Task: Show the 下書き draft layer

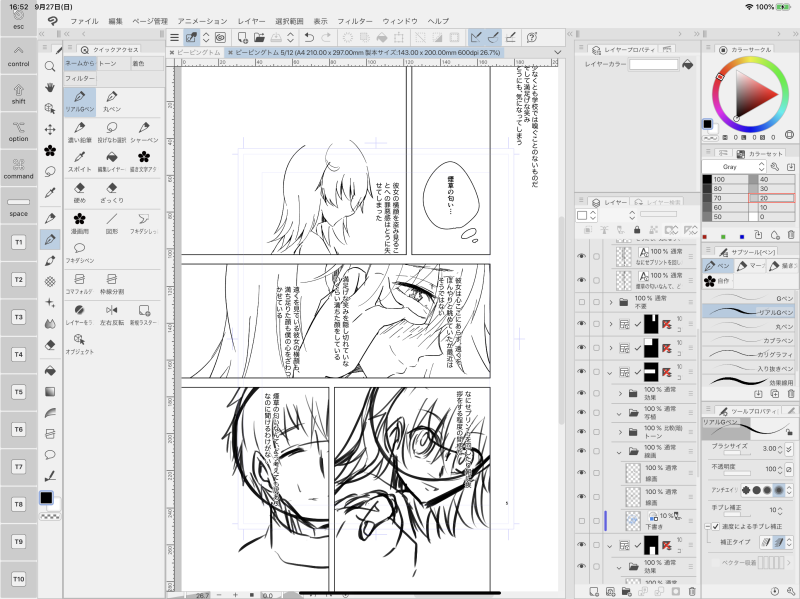Action: tap(581, 521)
